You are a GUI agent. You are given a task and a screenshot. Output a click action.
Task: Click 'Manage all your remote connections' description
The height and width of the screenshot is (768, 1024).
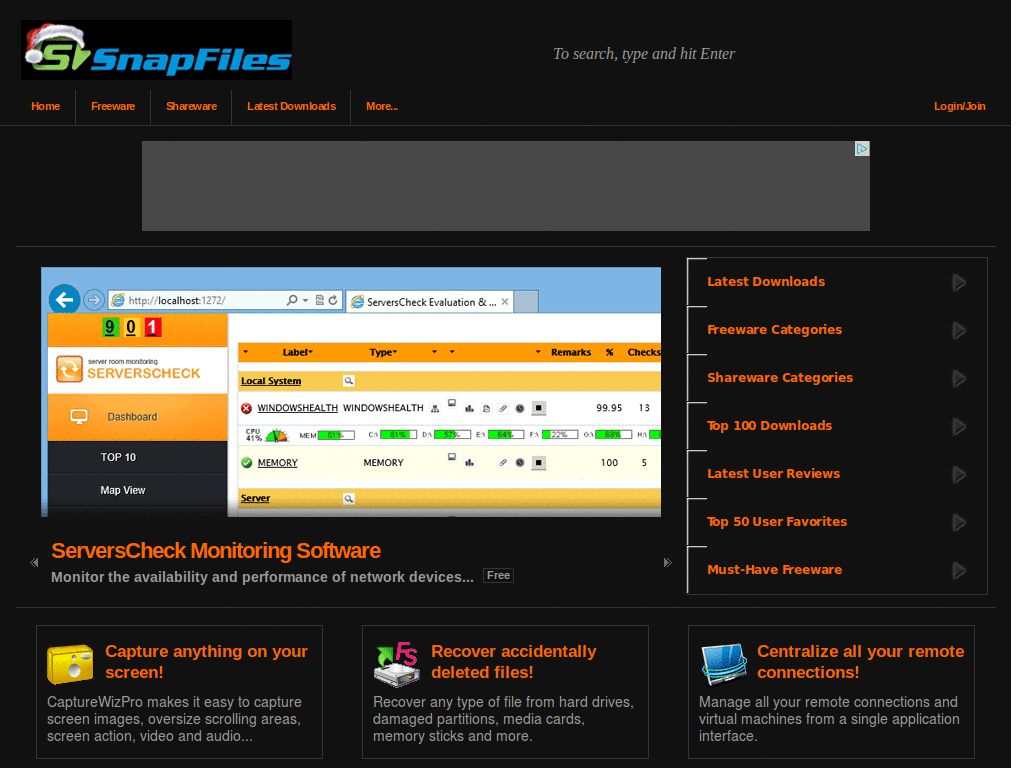[x=829, y=719]
